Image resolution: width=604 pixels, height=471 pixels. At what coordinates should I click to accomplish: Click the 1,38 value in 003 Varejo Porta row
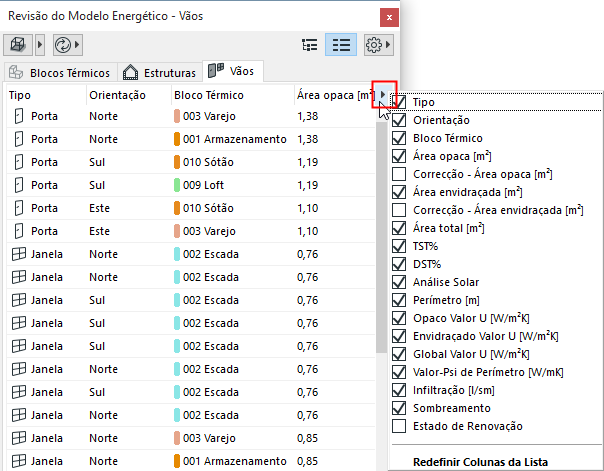(x=307, y=116)
